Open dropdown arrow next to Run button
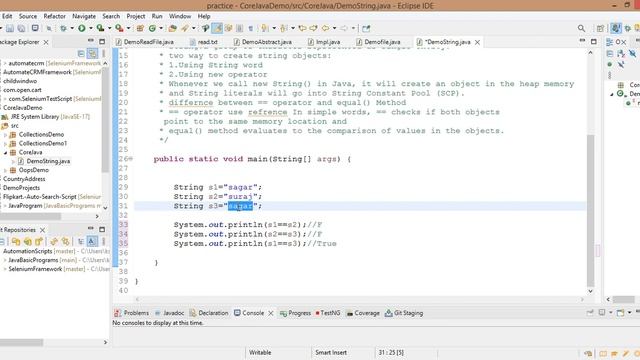The height and width of the screenshot is (360, 640). pos(91,28)
